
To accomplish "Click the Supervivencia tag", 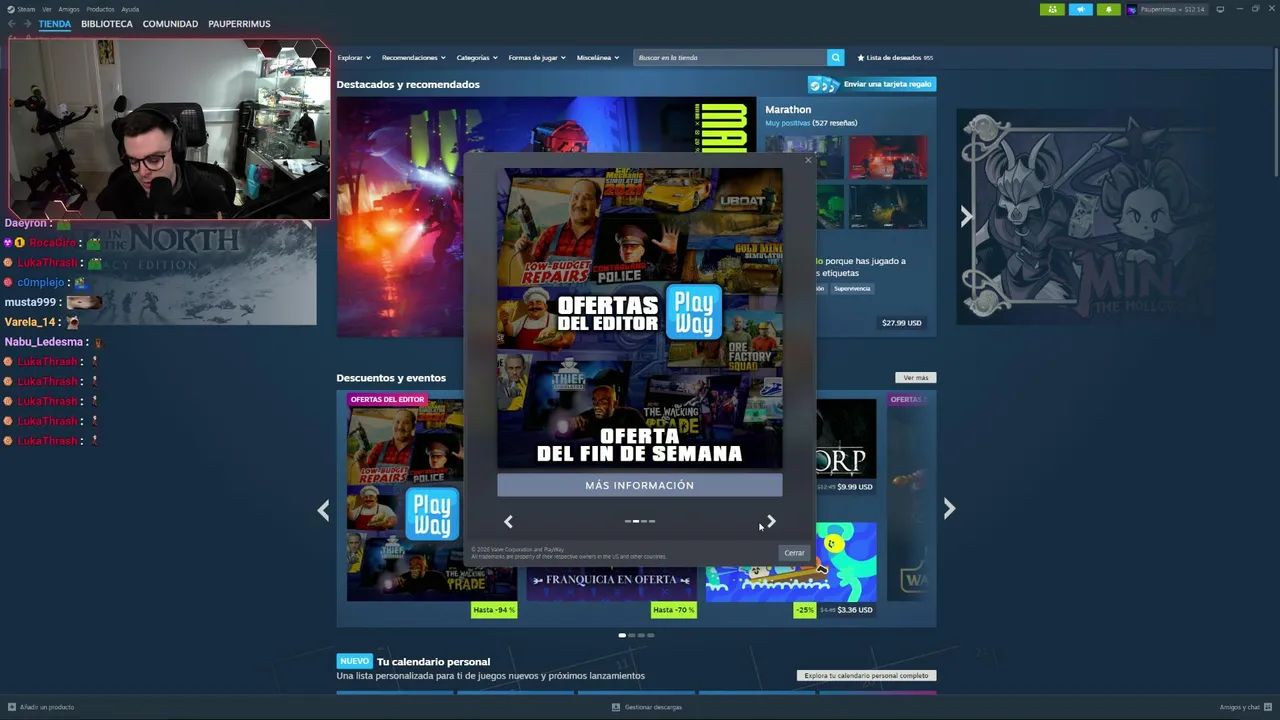I will click(852, 289).
